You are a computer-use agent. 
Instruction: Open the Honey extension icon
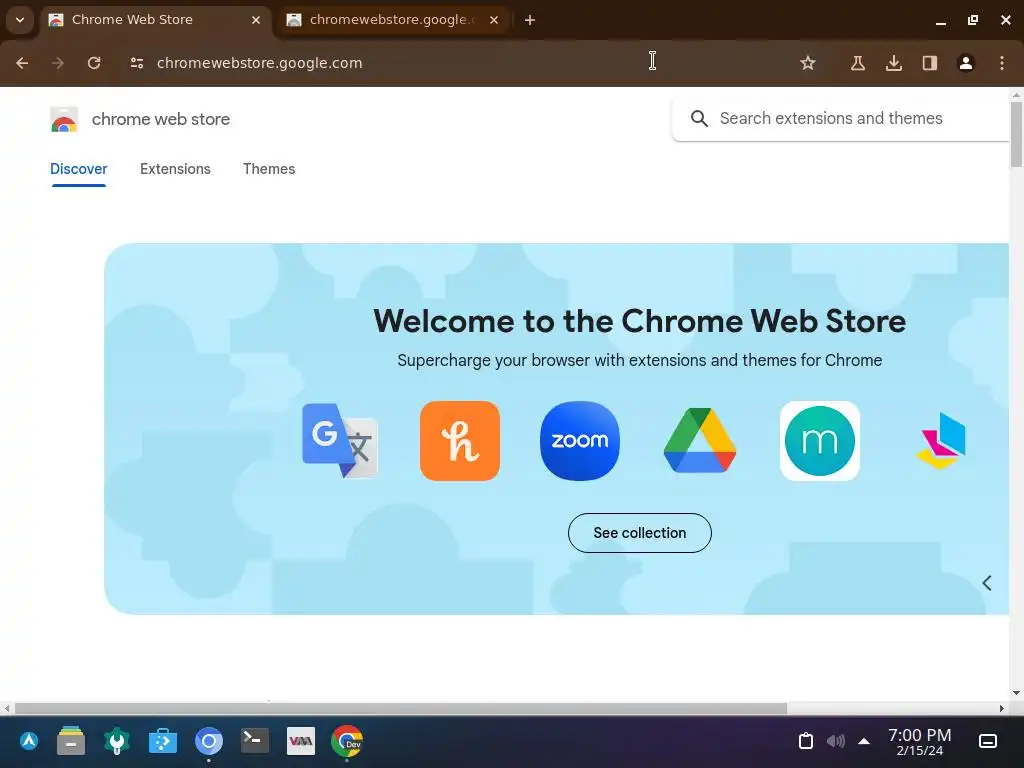[460, 441]
